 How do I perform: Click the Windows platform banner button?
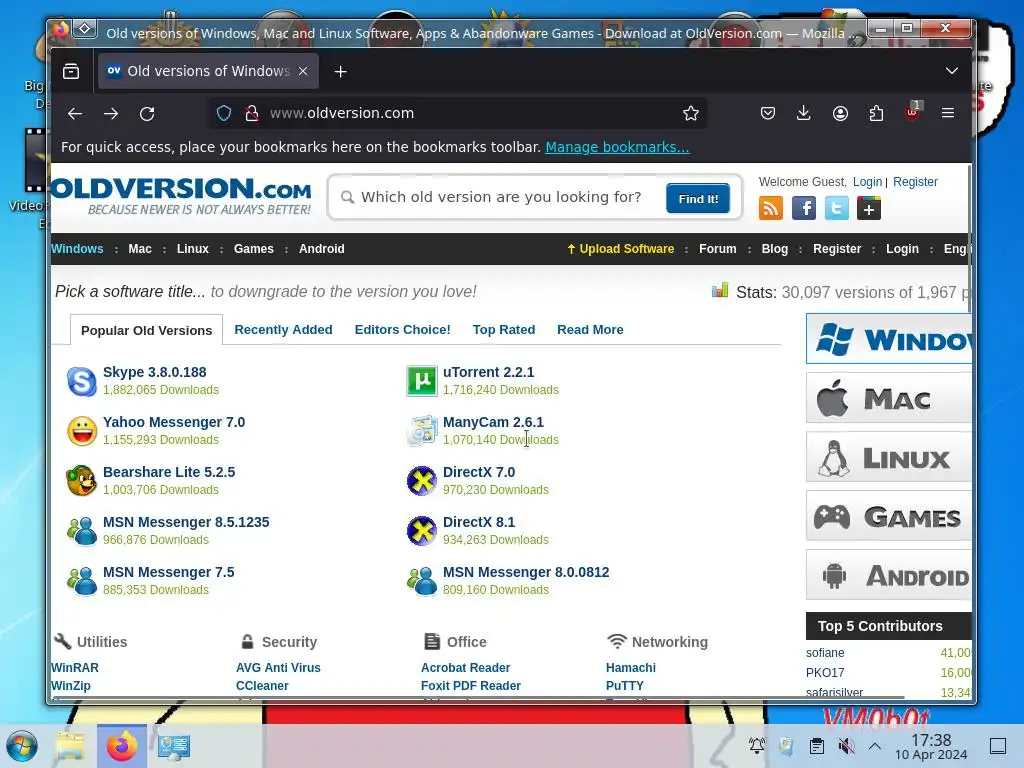[x=889, y=339]
